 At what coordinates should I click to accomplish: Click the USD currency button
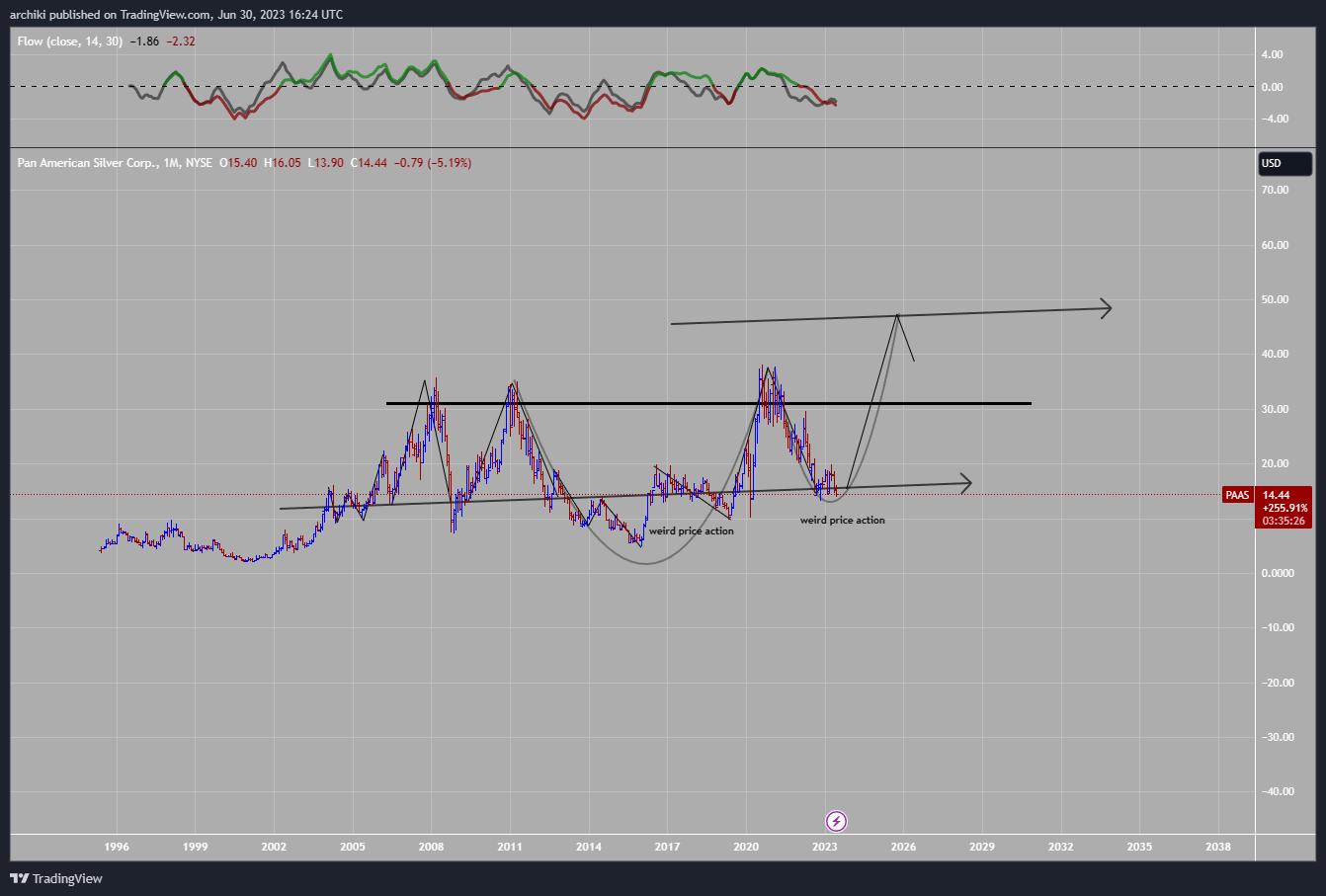[x=1285, y=163]
